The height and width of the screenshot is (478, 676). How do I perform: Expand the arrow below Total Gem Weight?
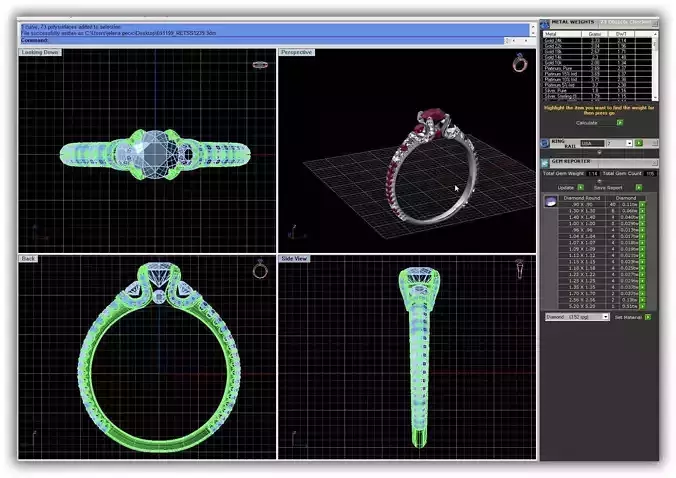(x=599, y=181)
